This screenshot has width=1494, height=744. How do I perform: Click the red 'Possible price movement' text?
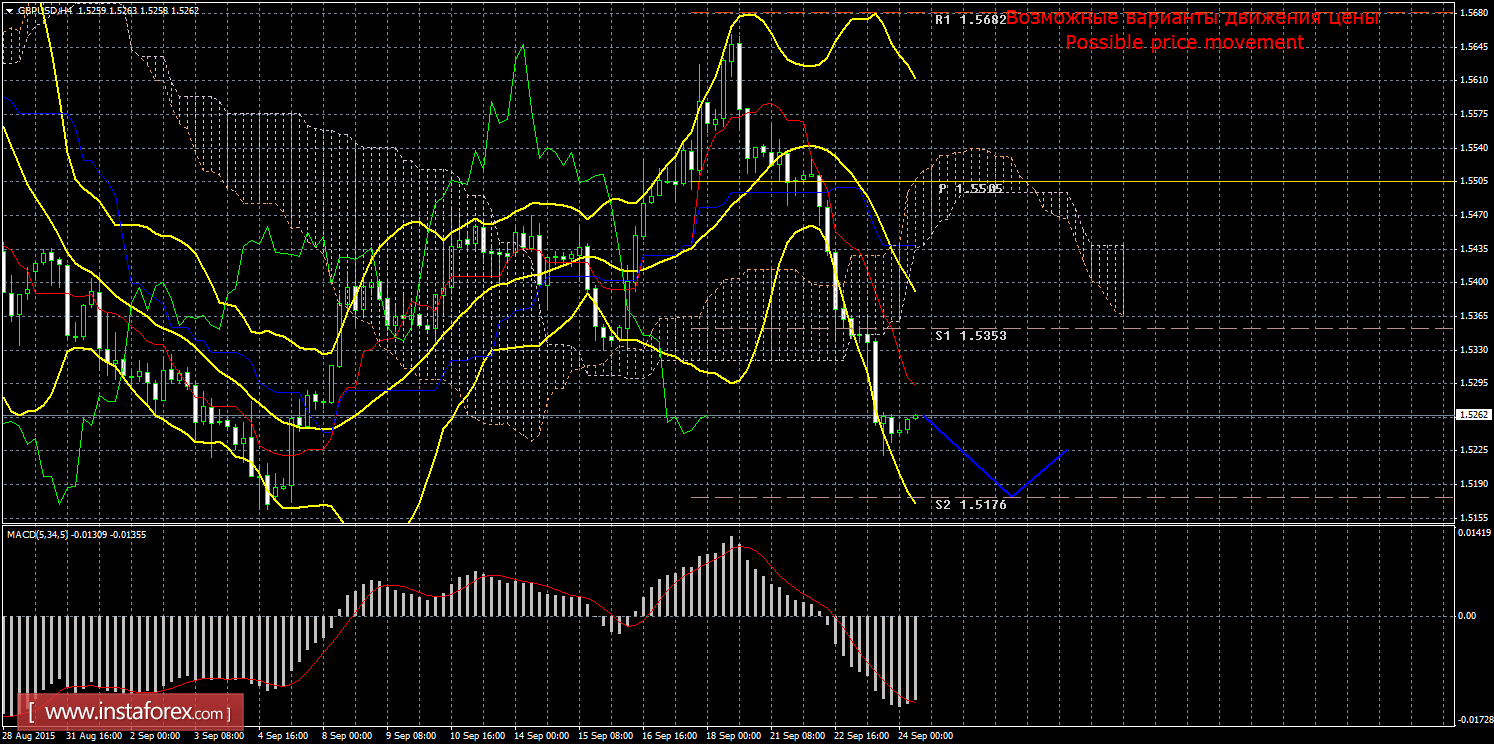tap(1184, 43)
